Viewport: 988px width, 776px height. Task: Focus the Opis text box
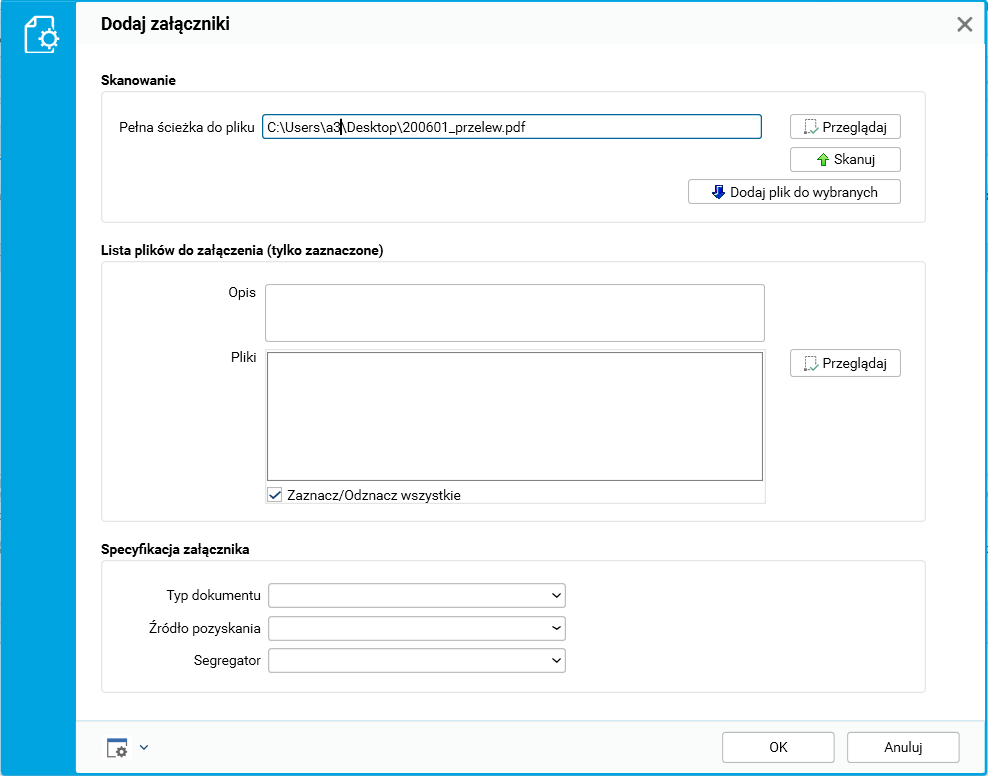[x=514, y=313]
